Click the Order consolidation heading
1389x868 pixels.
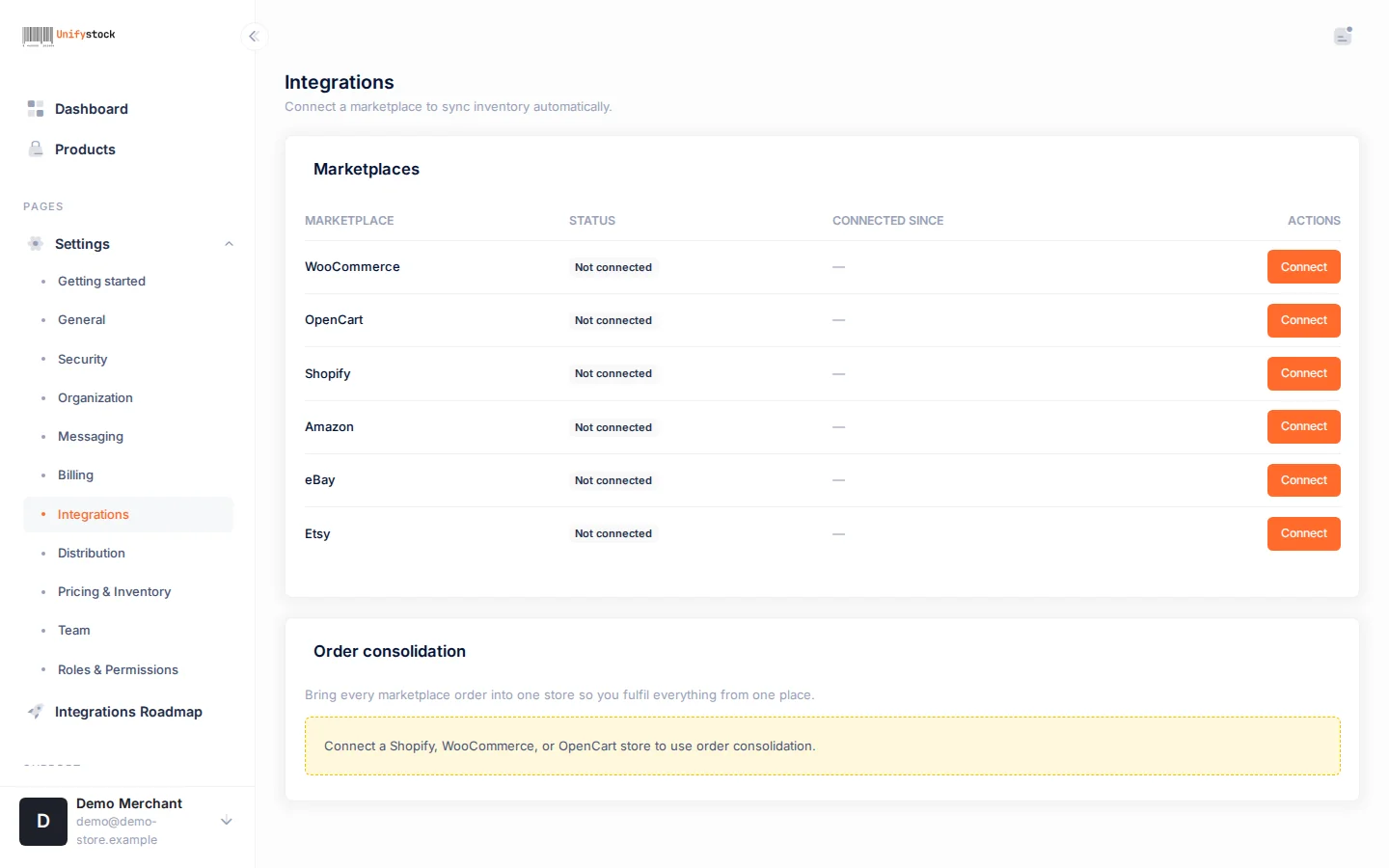coord(390,651)
